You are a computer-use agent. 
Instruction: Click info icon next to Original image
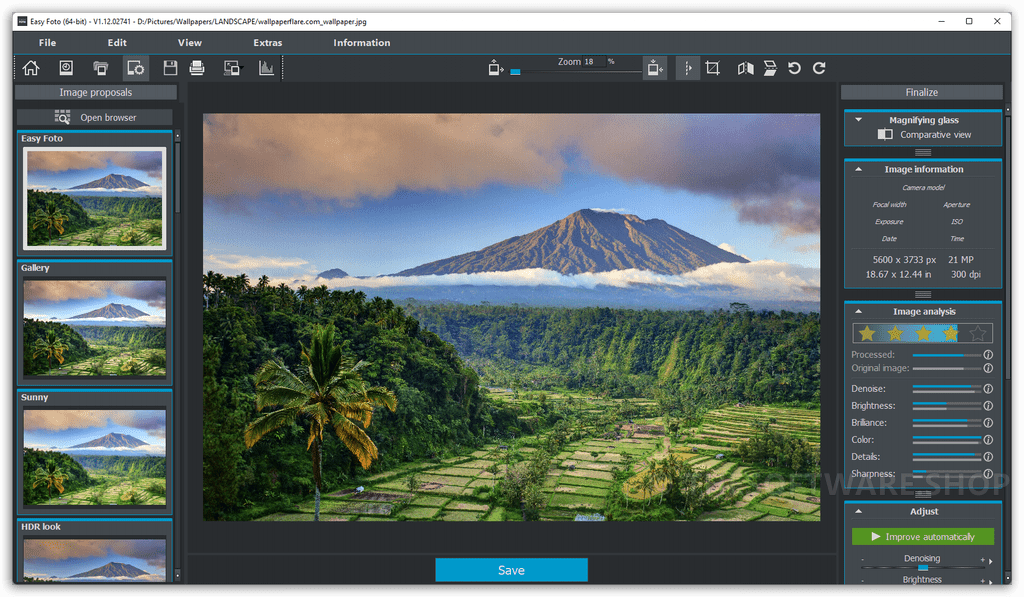988,368
